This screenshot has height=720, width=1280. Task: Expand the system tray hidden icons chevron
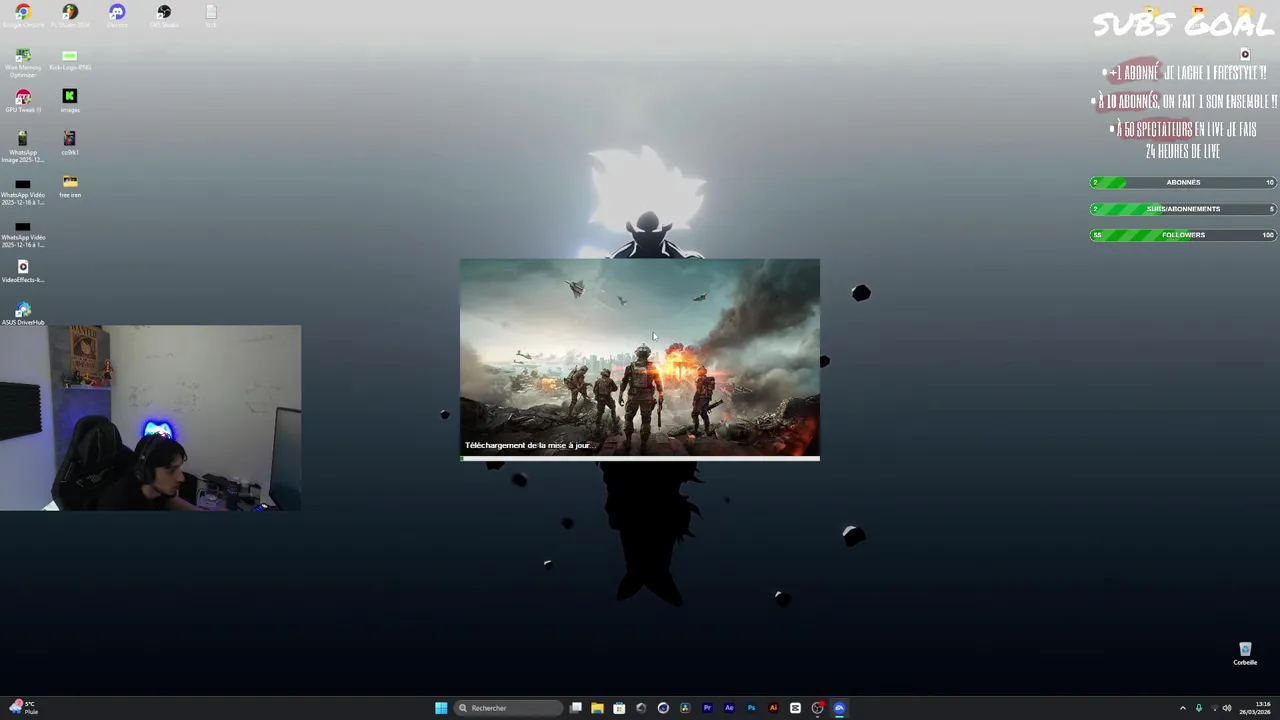(x=1183, y=708)
